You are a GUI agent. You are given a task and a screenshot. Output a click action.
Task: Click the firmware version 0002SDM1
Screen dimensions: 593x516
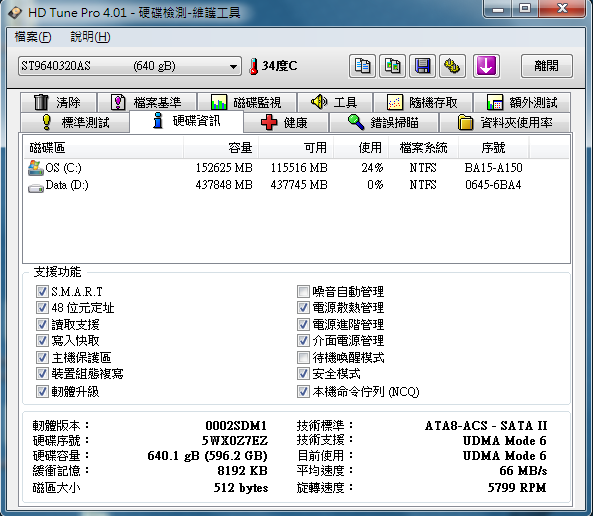(236, 426)
